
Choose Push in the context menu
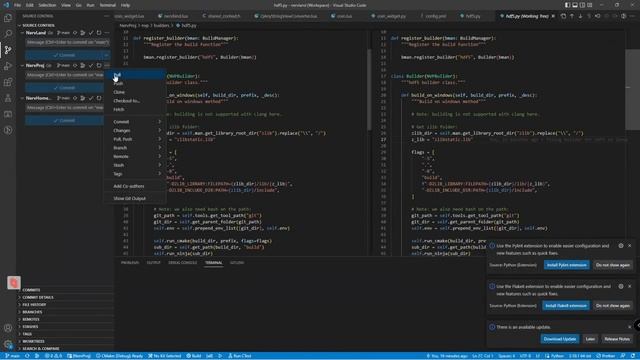pyautogui.click(x=135, y=83)
